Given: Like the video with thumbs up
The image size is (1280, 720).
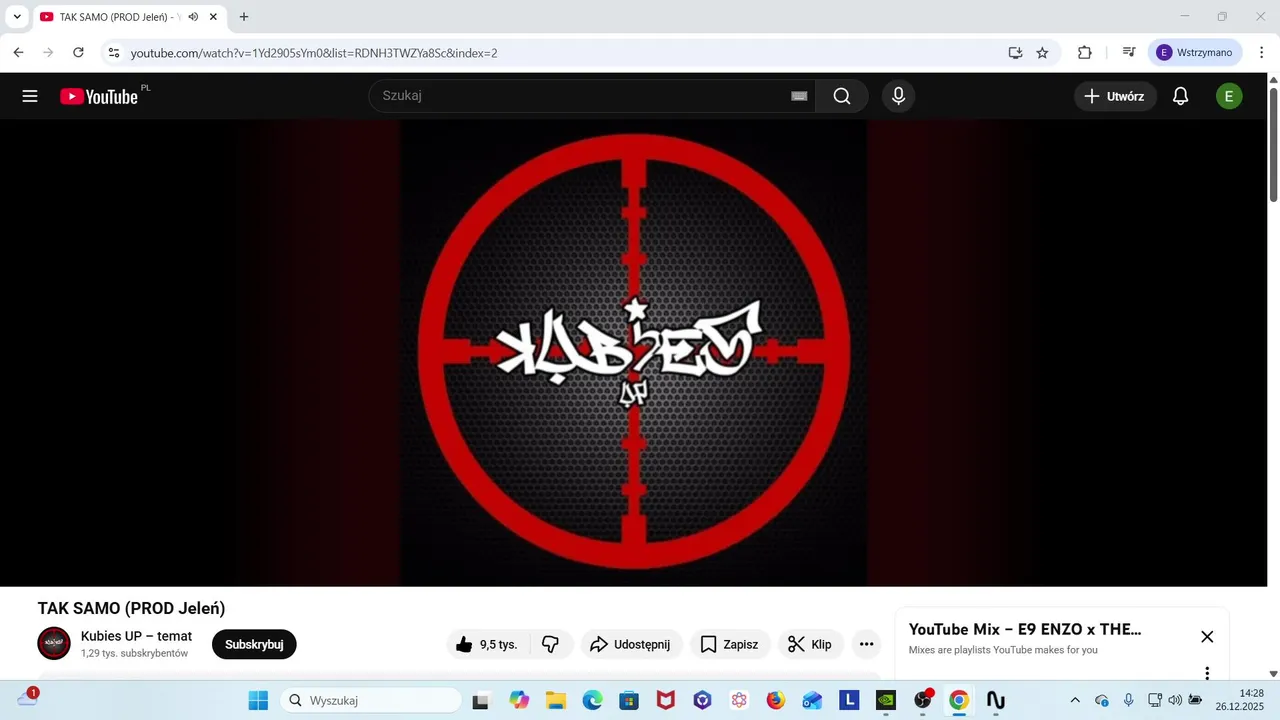Looking at the screenshot, I should tap(488, 644).
